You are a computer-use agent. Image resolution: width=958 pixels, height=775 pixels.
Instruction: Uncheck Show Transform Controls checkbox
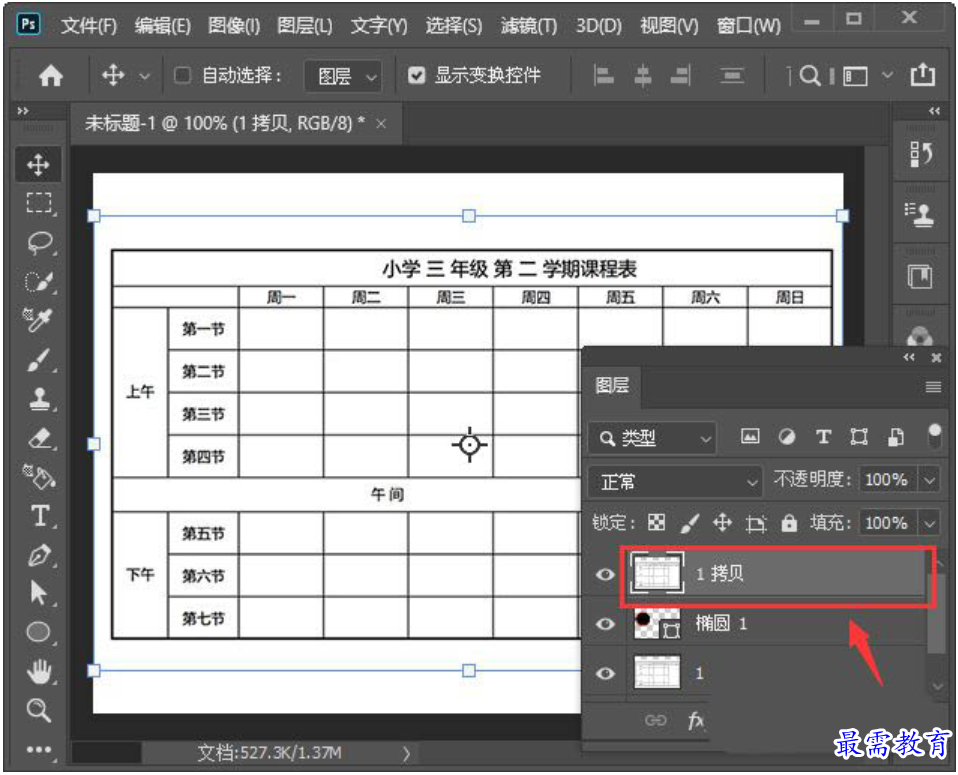(x=417, y=75)
